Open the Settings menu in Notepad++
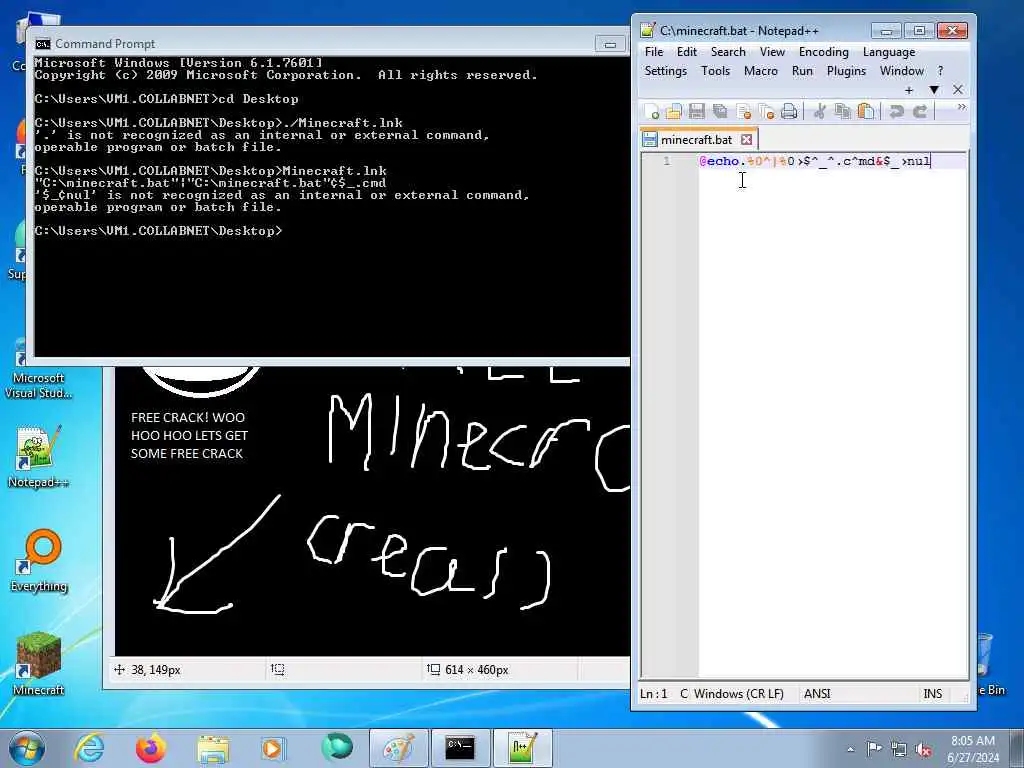The width and height of the screenshot is (1024, 768). click(x=665, y=71)
